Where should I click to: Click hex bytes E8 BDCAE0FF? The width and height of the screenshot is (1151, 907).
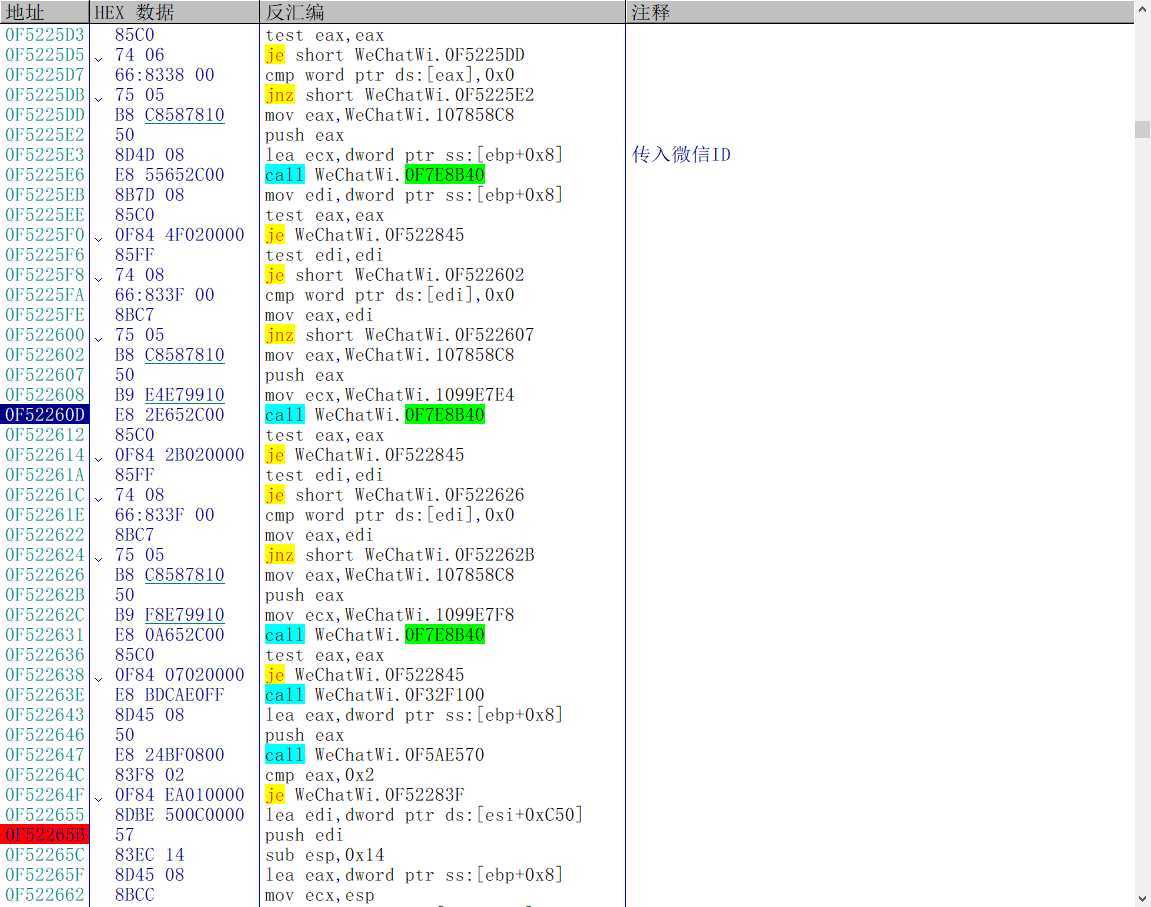(x=170, y=695)
